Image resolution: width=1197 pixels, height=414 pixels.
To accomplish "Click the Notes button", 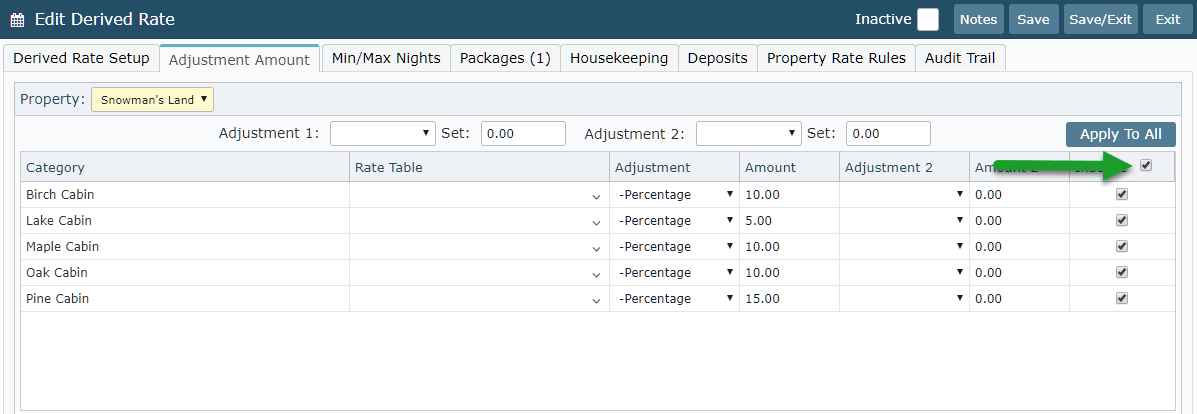I will click(x=979, y=19).
